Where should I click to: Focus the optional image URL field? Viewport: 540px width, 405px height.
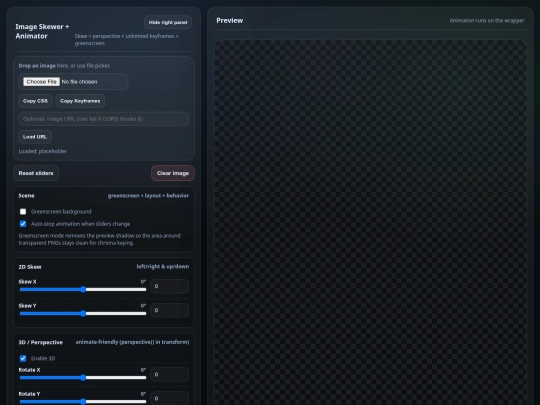coord(103,119)
